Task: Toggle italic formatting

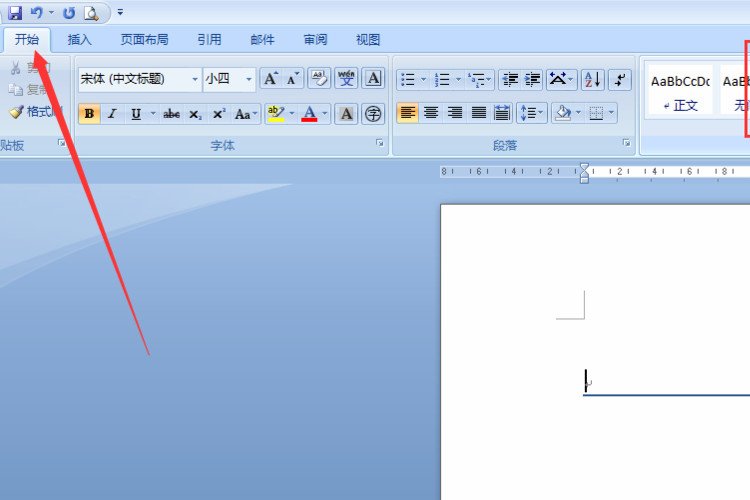Action: [112, 114]
